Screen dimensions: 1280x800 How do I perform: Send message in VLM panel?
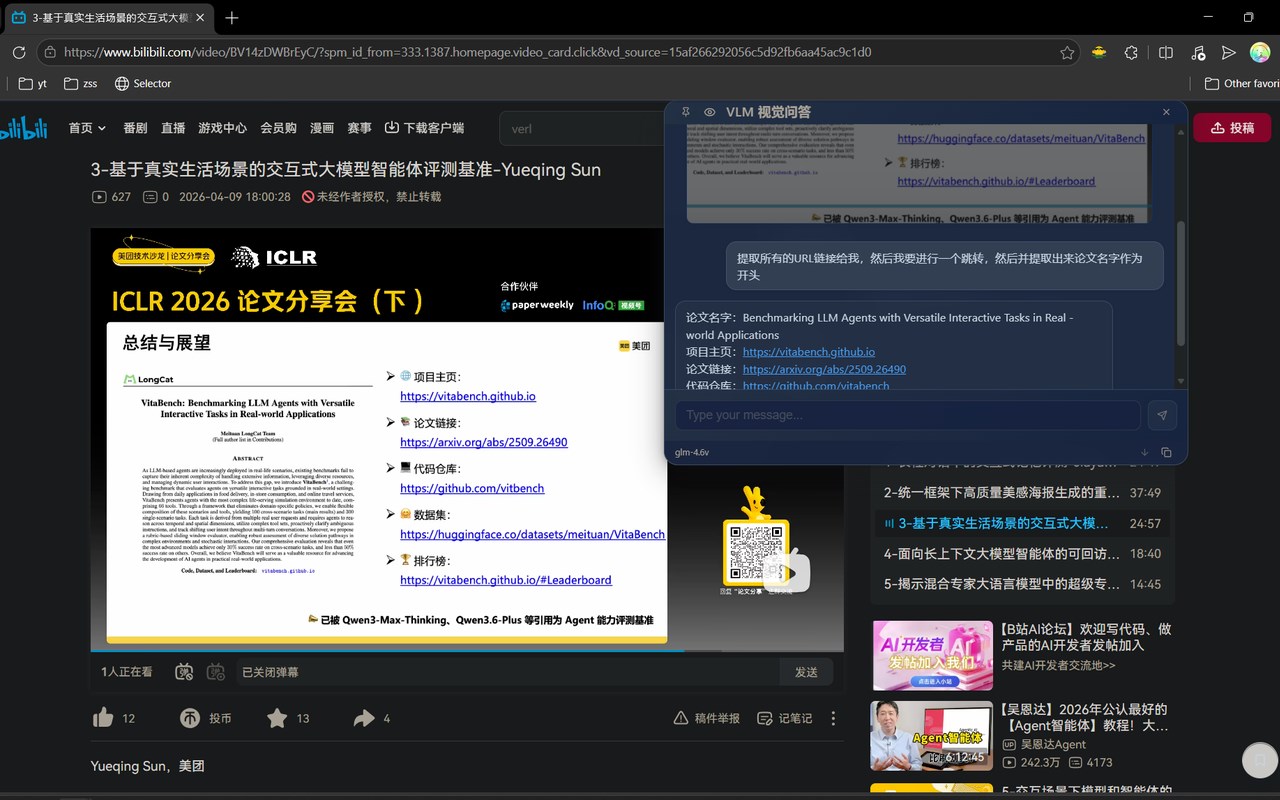point(1162,415)
